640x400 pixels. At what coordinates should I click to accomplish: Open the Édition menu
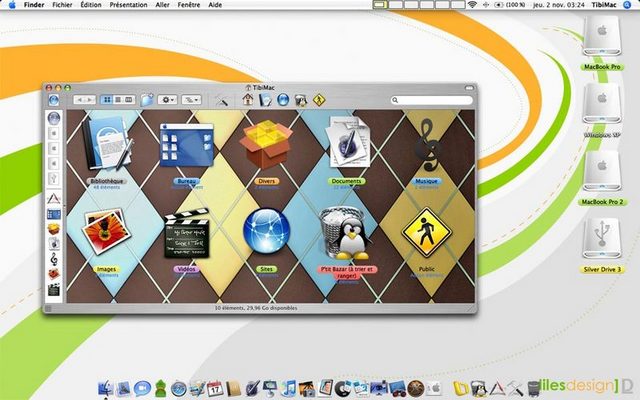[x=91, y=5]
